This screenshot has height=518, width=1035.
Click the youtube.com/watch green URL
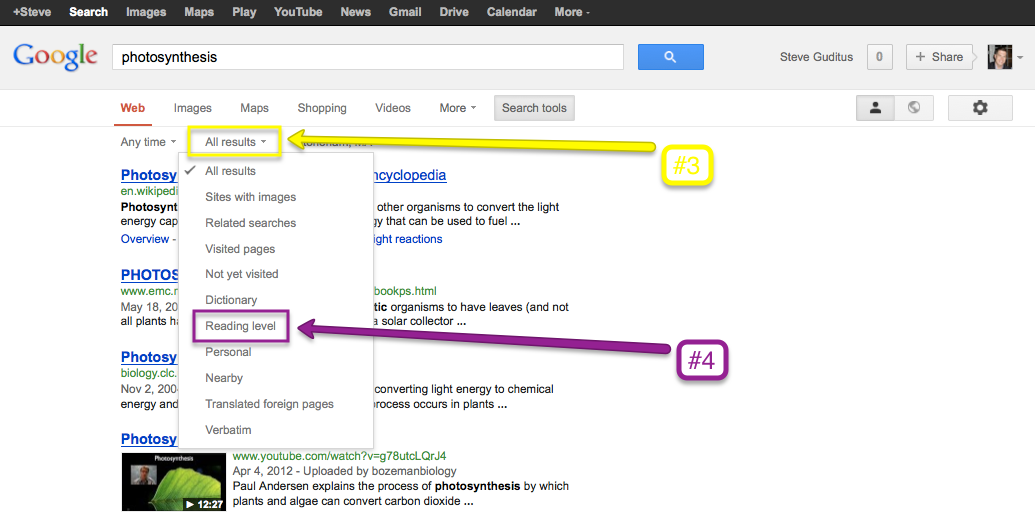339,456
